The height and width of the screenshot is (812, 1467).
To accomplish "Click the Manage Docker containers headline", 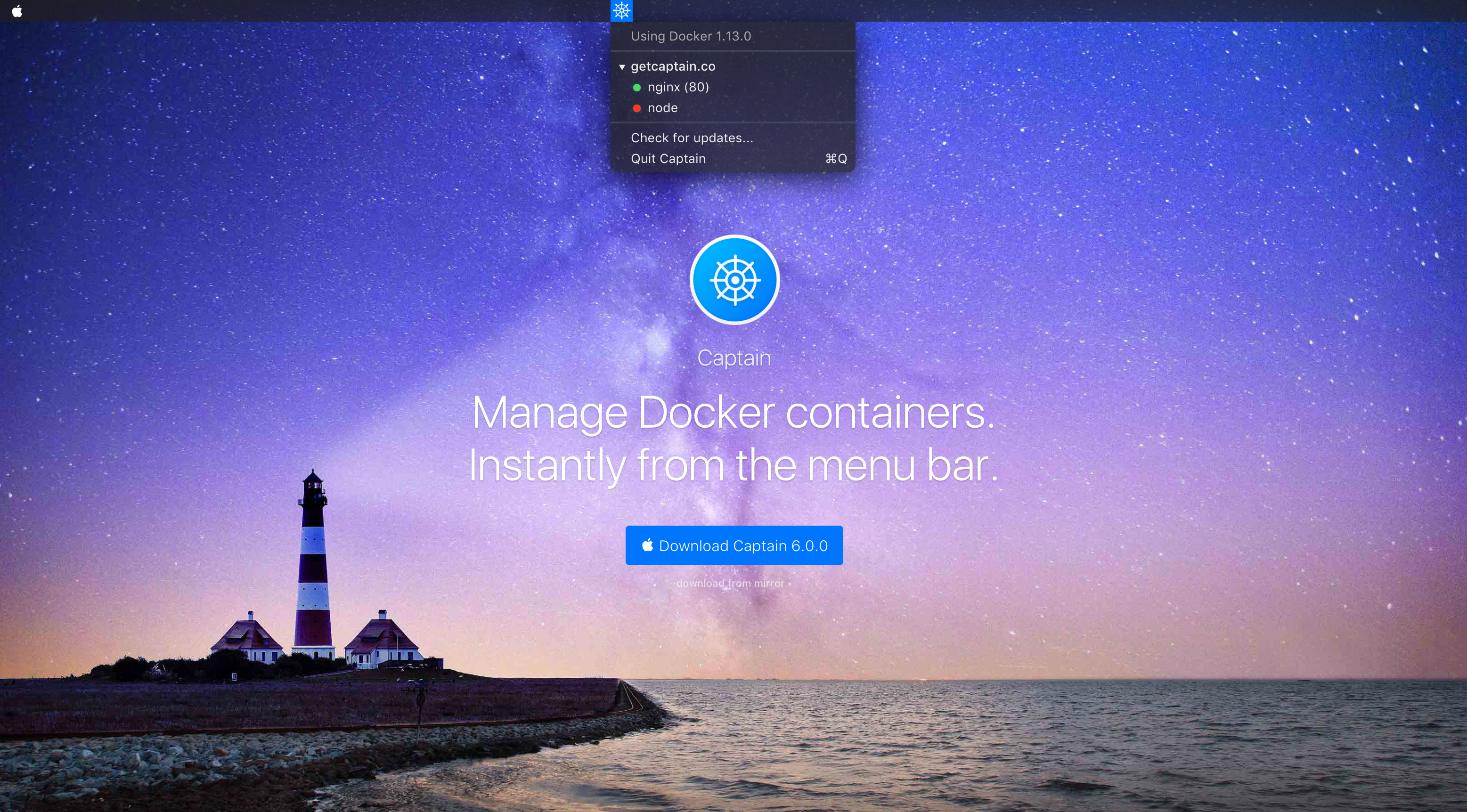I will coord(733,412).
